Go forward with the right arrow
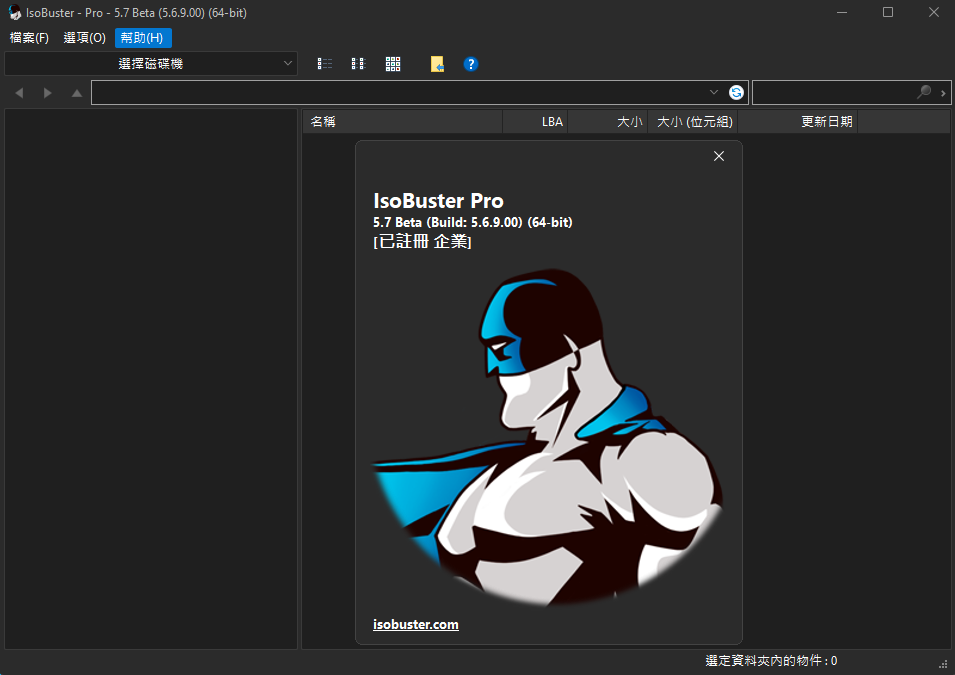Viewport: 955px width, 675px height. [48, 93]
